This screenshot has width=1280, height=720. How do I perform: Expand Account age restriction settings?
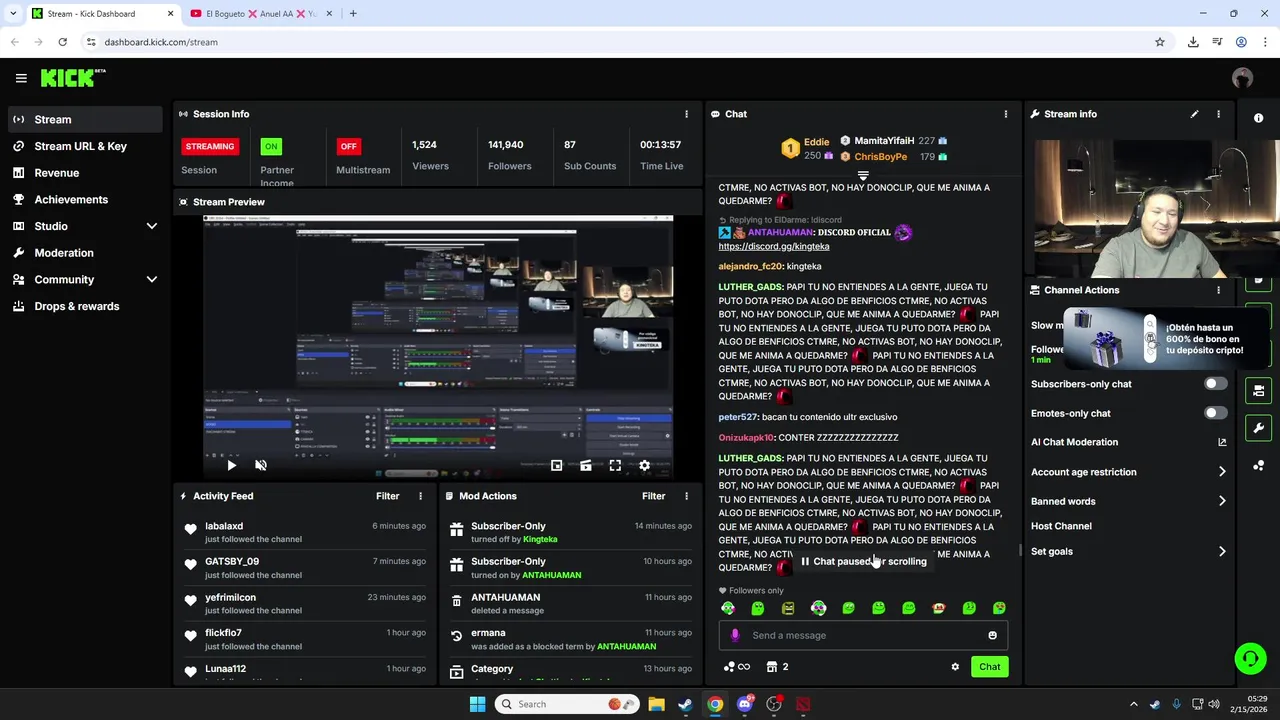1222,472
